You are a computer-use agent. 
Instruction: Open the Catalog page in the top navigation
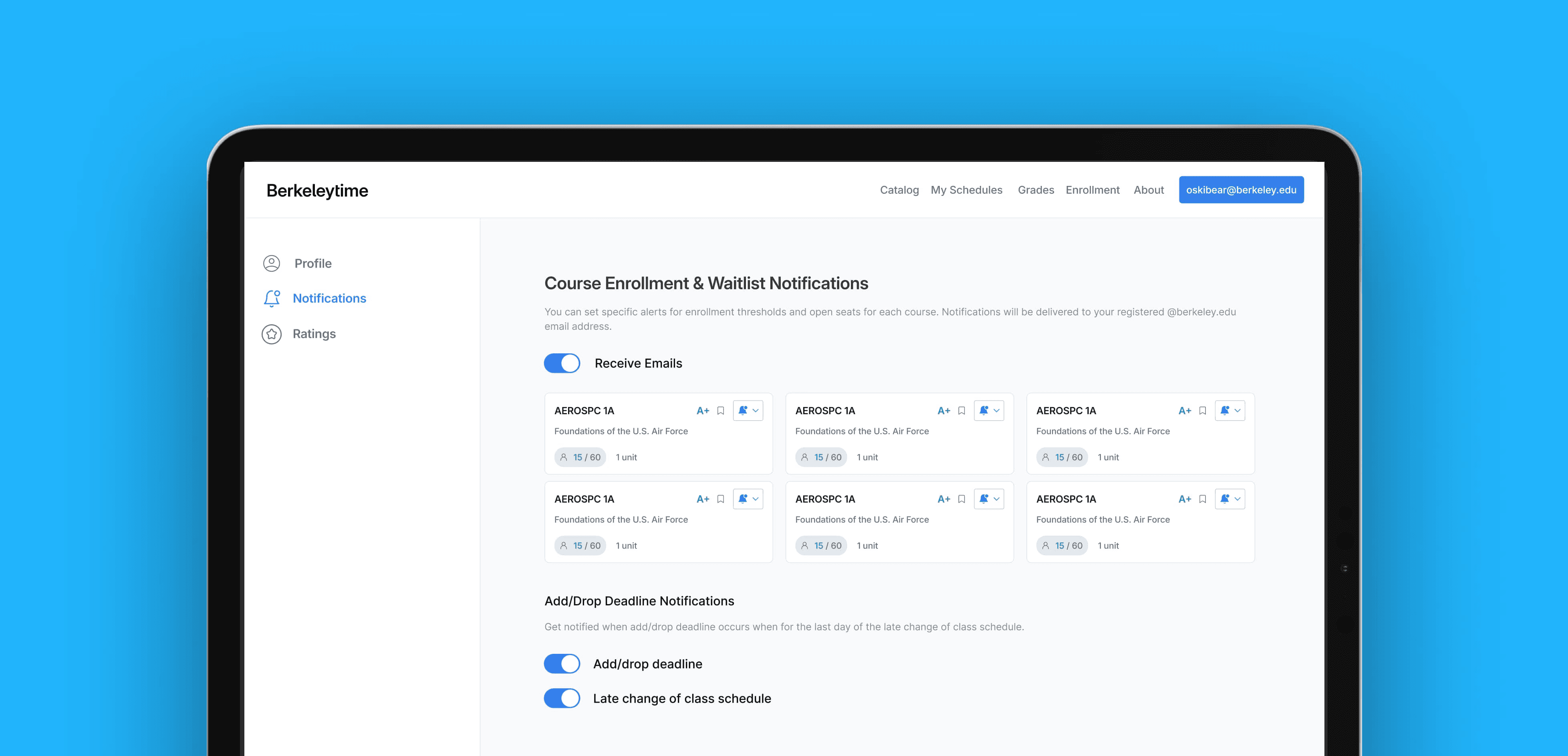tap(899, 190)
